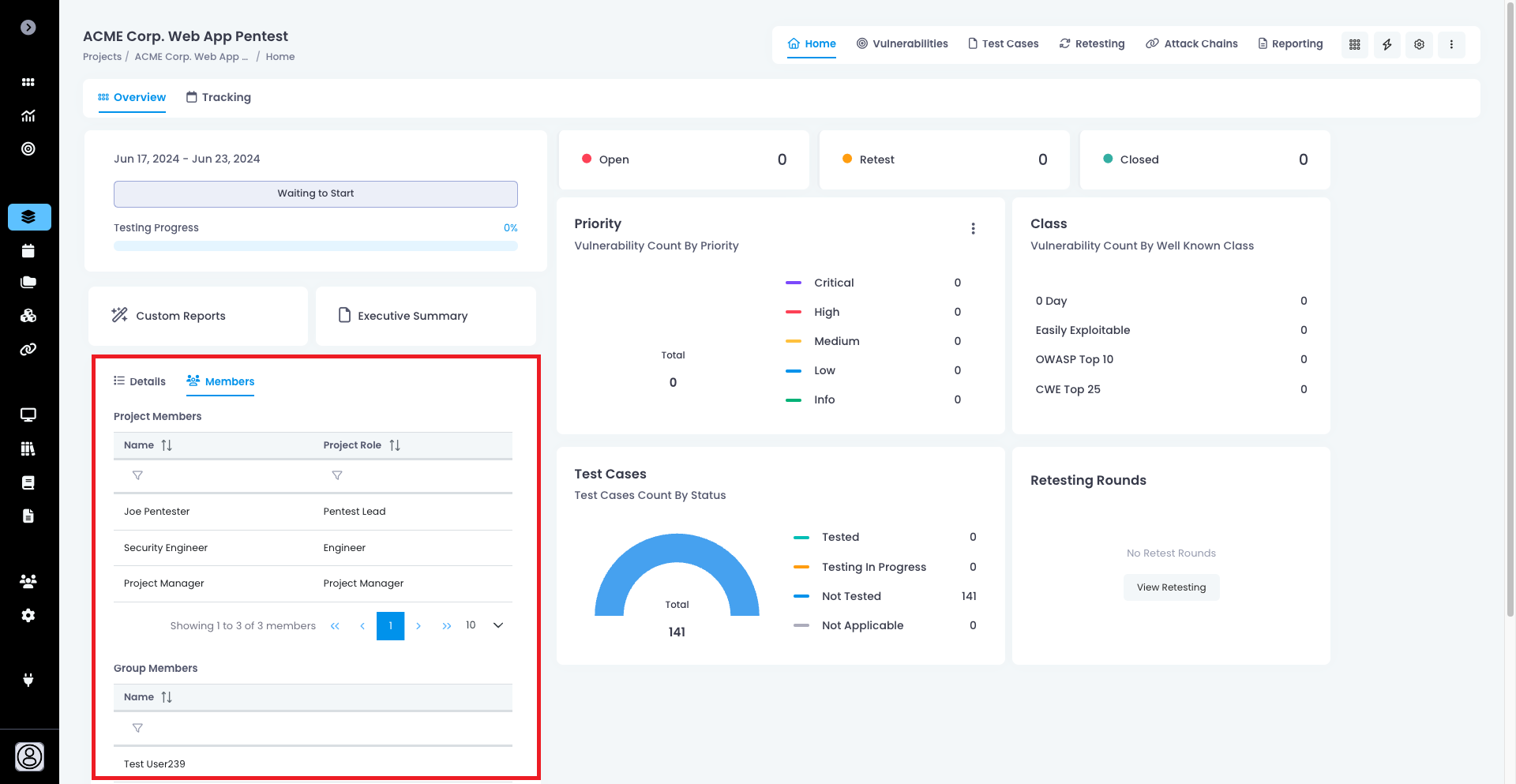The width and height of the screenshot is (1516, 784).
Task: Sort Group Members by Name
Action: pos(167,697)
